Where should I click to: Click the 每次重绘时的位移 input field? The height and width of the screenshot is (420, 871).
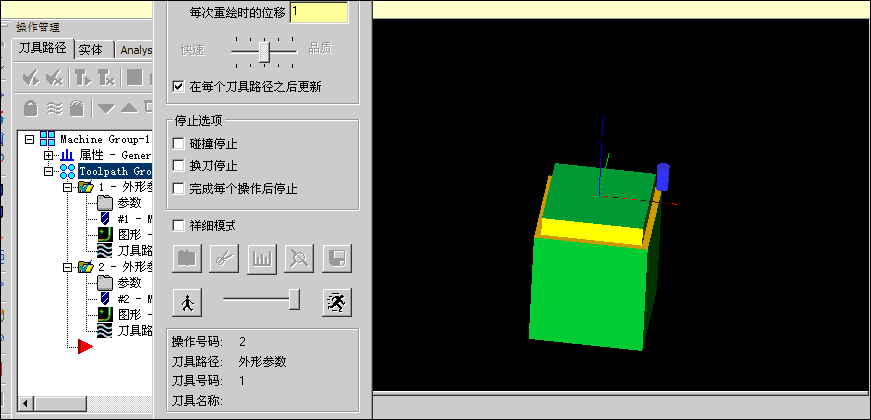pos(319,11)
